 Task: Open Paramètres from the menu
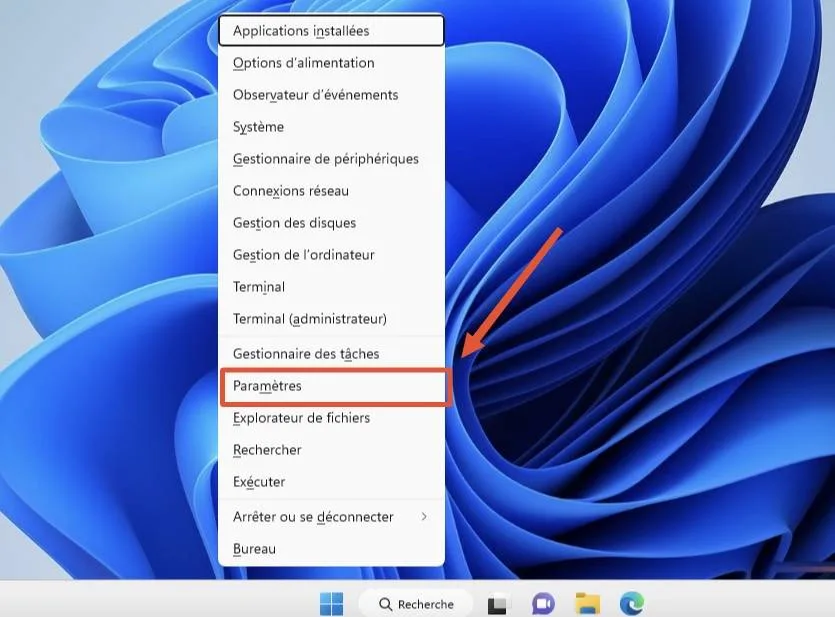coord(267,386)
